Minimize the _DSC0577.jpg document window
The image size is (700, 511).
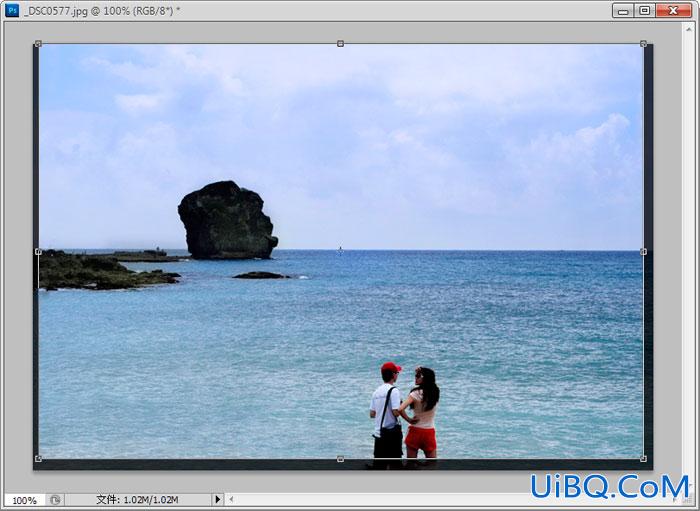[x=623, y=10]
